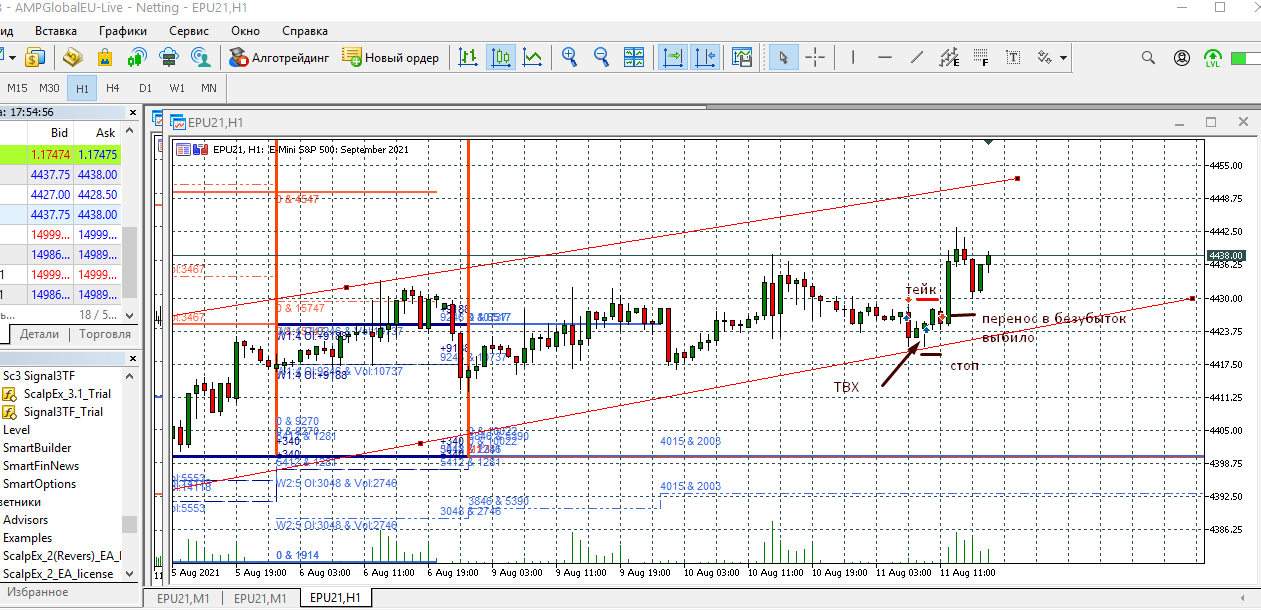
Task: Switch timeframe to W1
Action: (177, 88)
